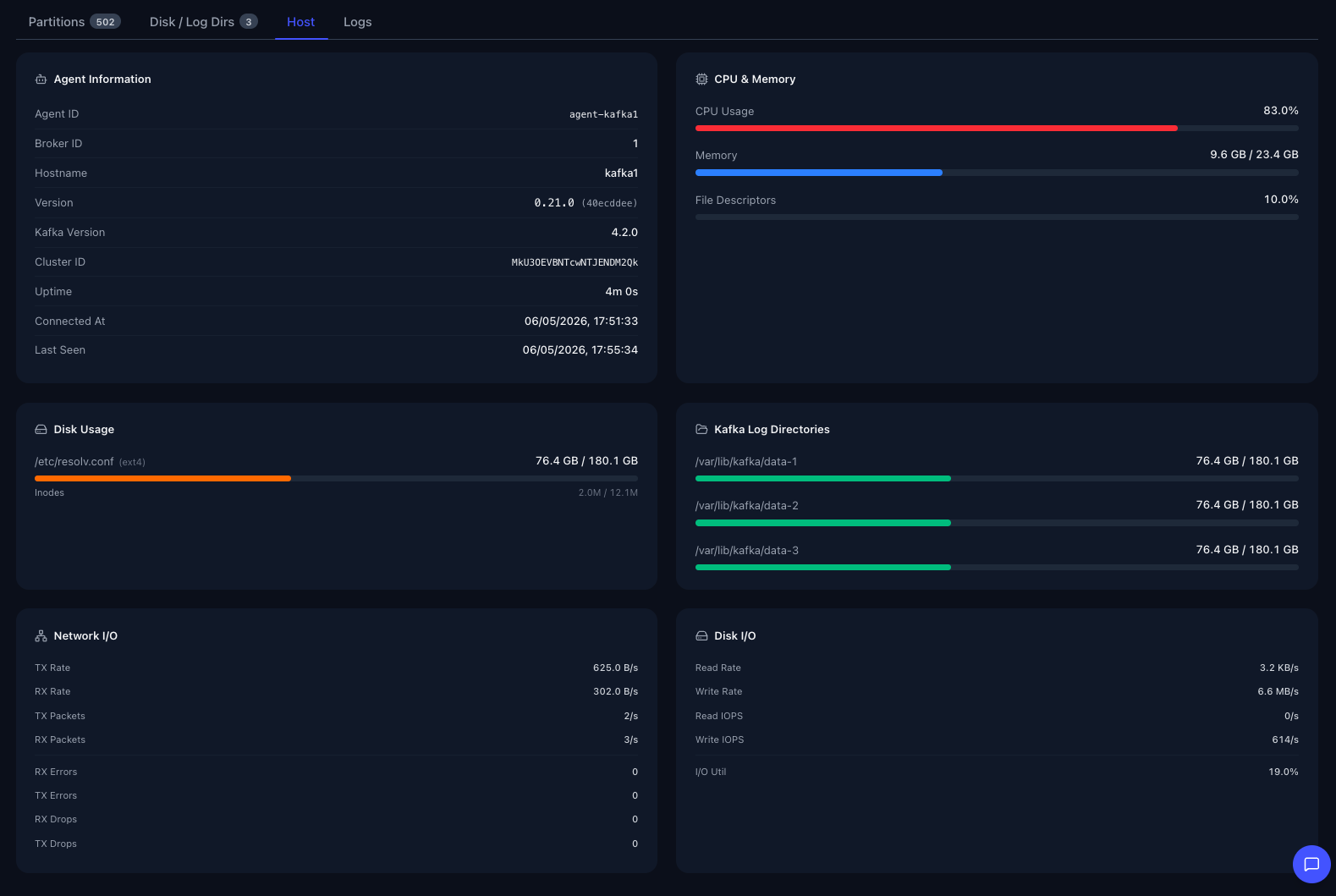Click the data-2 log directory bar
Screen dimensions: 1336x896
pyautogui.click(x=997, y=523)
